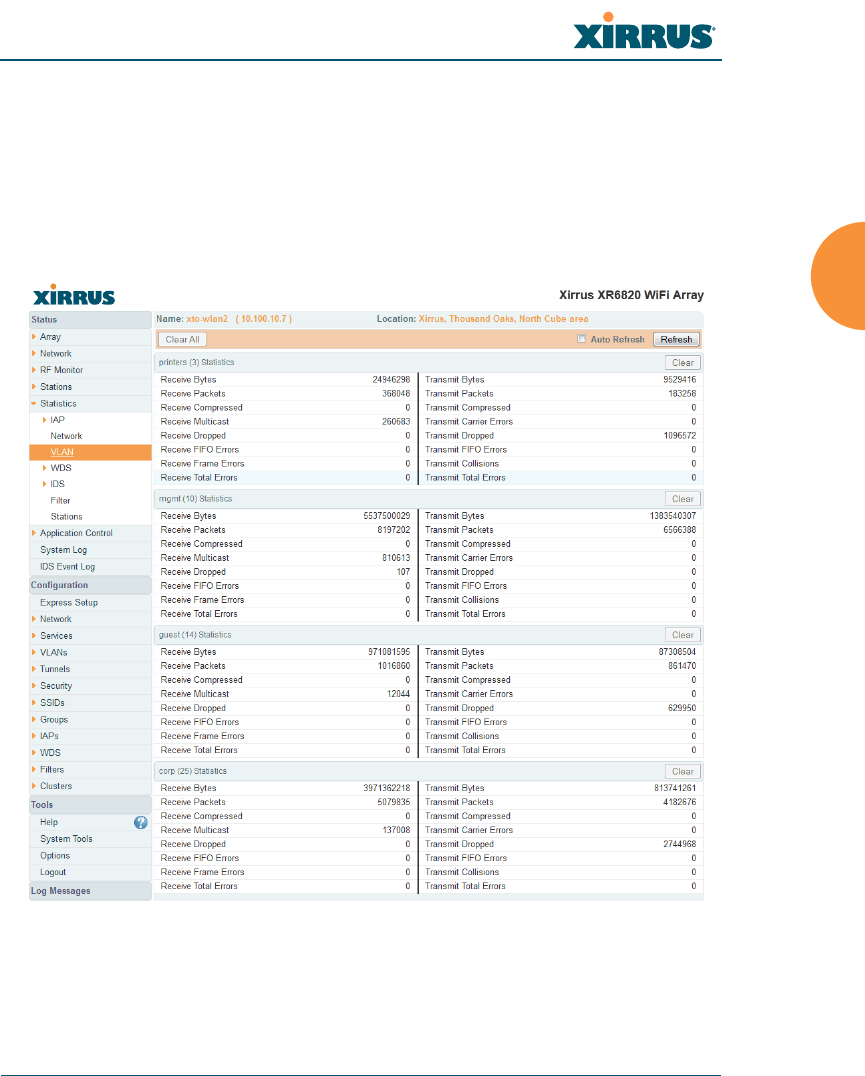Click the Xirrus XR6820 WiFi Array title
The height and width of the screenshot is (1076, 865).
[631, 295]
